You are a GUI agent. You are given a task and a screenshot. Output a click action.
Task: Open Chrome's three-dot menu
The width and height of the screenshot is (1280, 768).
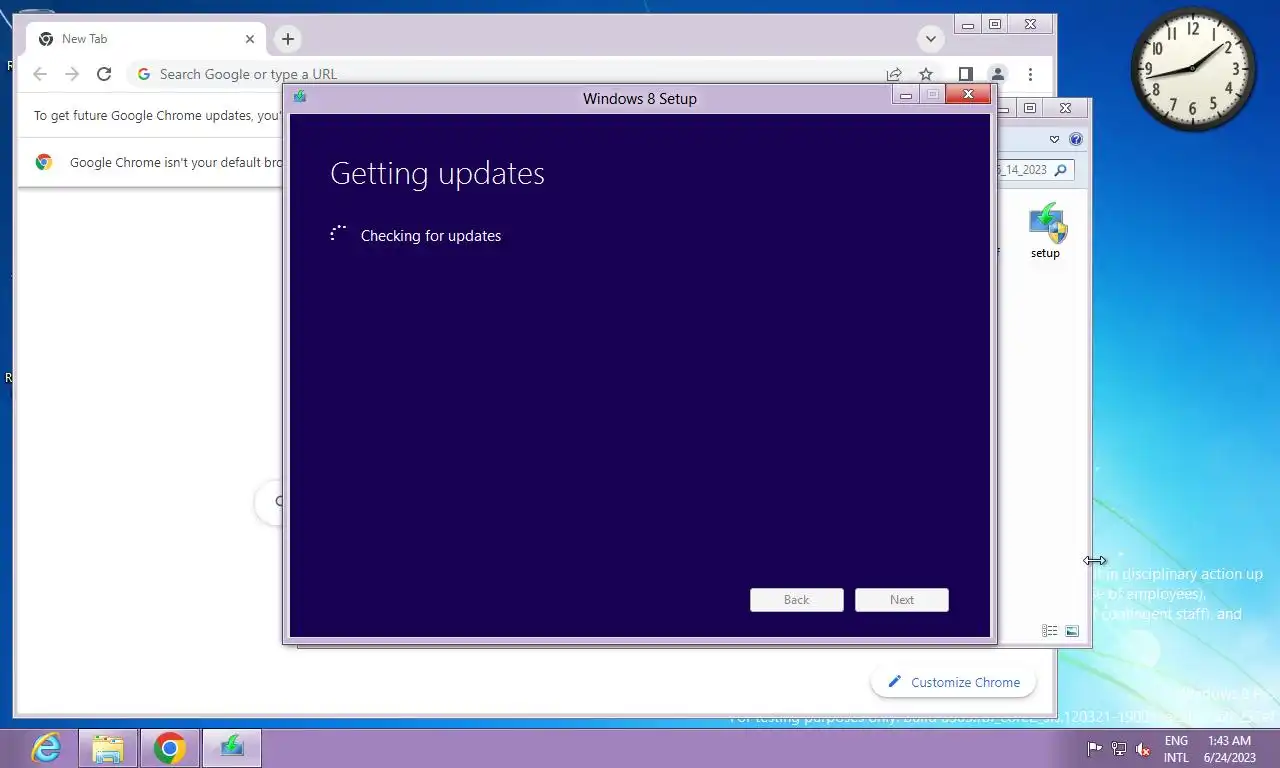pos(1030,74)
